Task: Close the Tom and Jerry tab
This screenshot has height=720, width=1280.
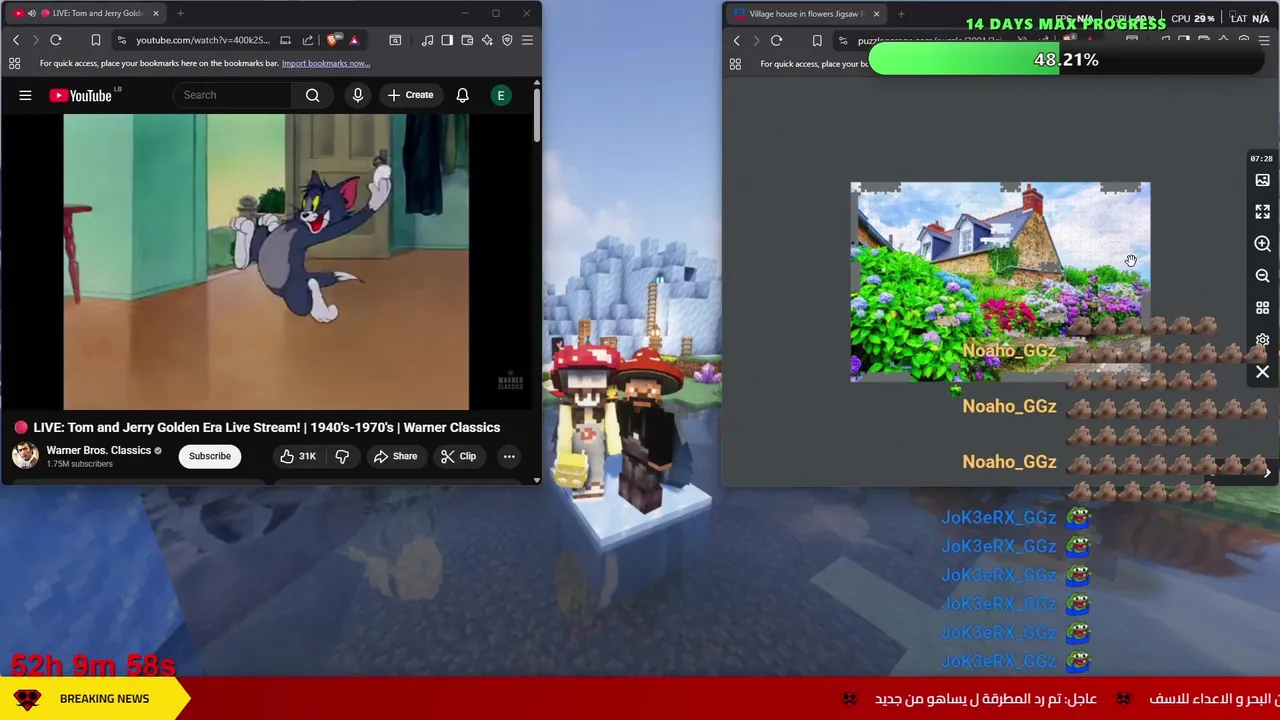Action: (155, 13)
